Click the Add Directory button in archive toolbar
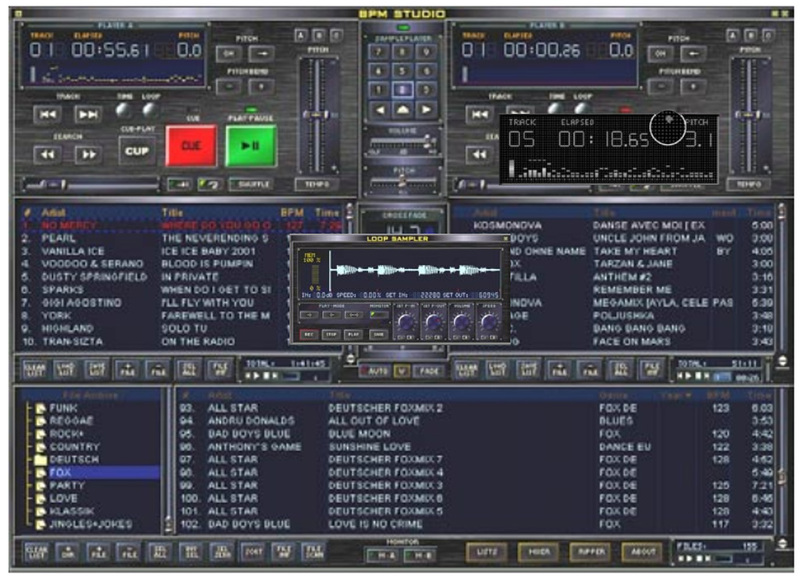The image size is (800, 579). coord(68,552)
